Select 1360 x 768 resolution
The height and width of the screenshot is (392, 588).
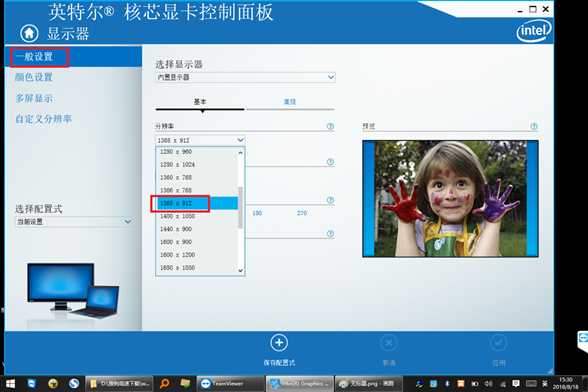tap(197, 177)
